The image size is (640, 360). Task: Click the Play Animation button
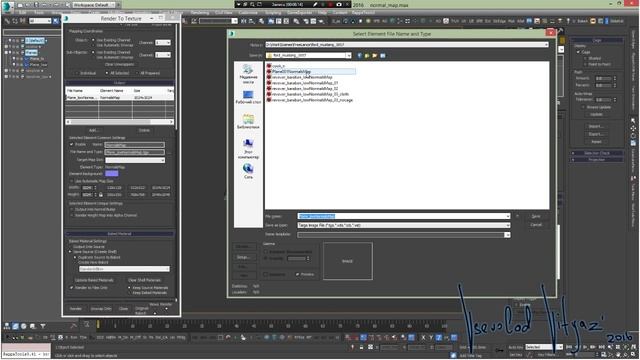(x=584, y=347)
